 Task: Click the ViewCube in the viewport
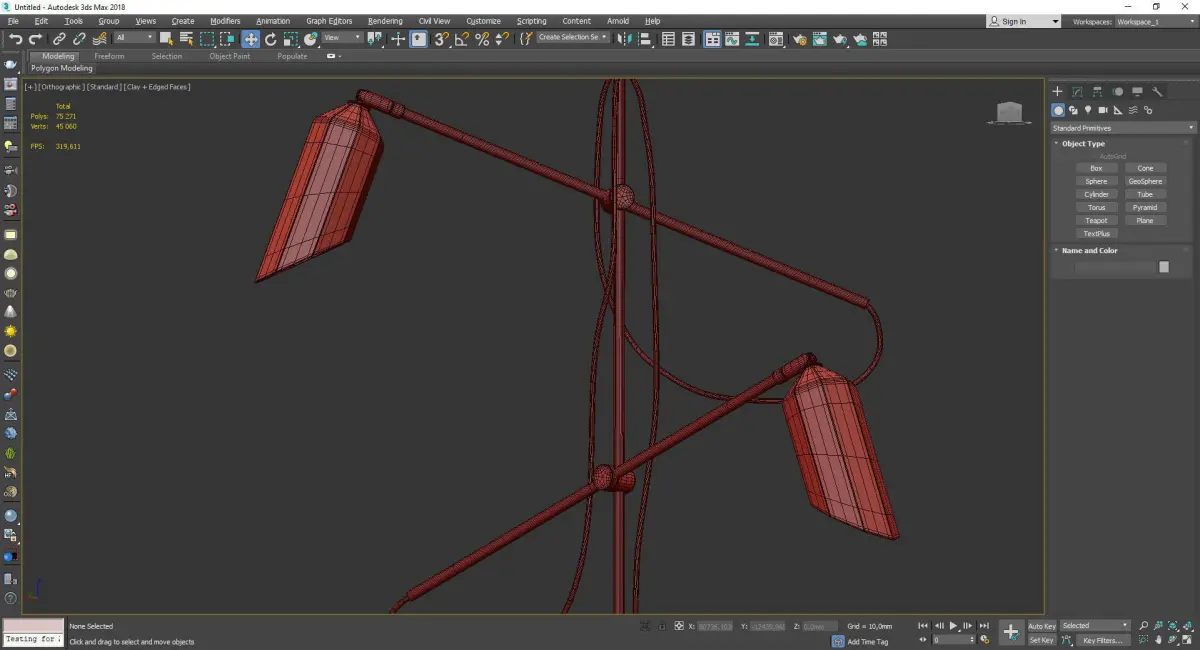[1009, 112]
